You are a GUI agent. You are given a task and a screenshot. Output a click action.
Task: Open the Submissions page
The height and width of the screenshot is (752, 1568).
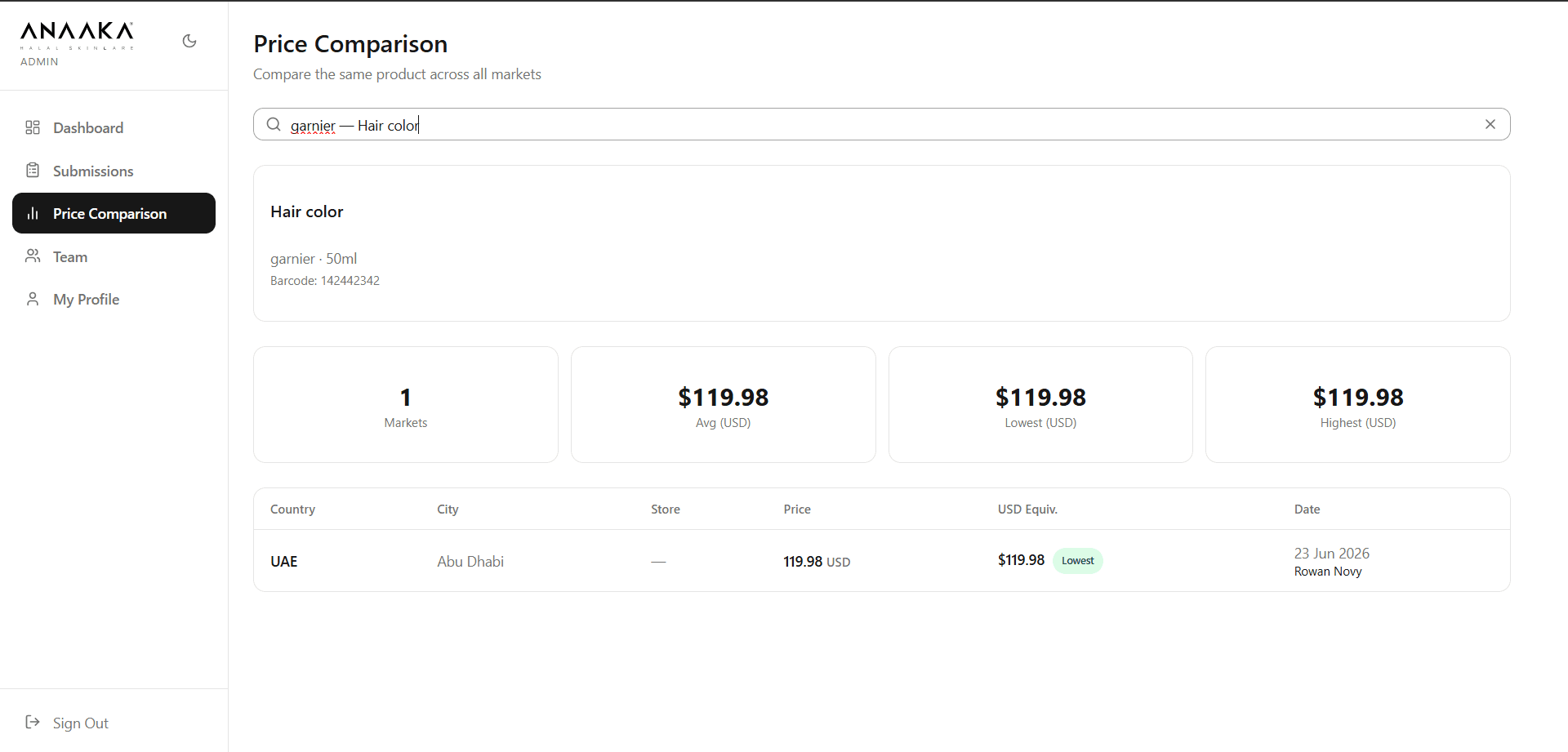(114, 171)
